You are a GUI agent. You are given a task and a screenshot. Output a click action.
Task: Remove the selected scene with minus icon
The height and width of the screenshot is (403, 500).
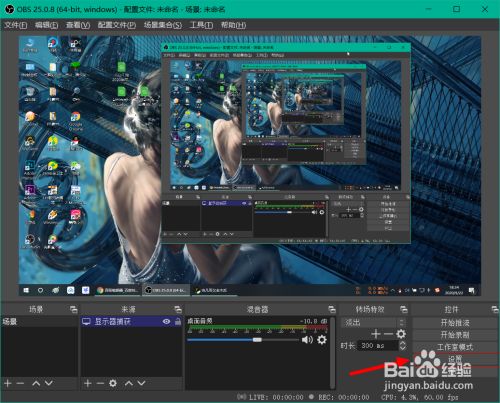click(x=20, y=383)
